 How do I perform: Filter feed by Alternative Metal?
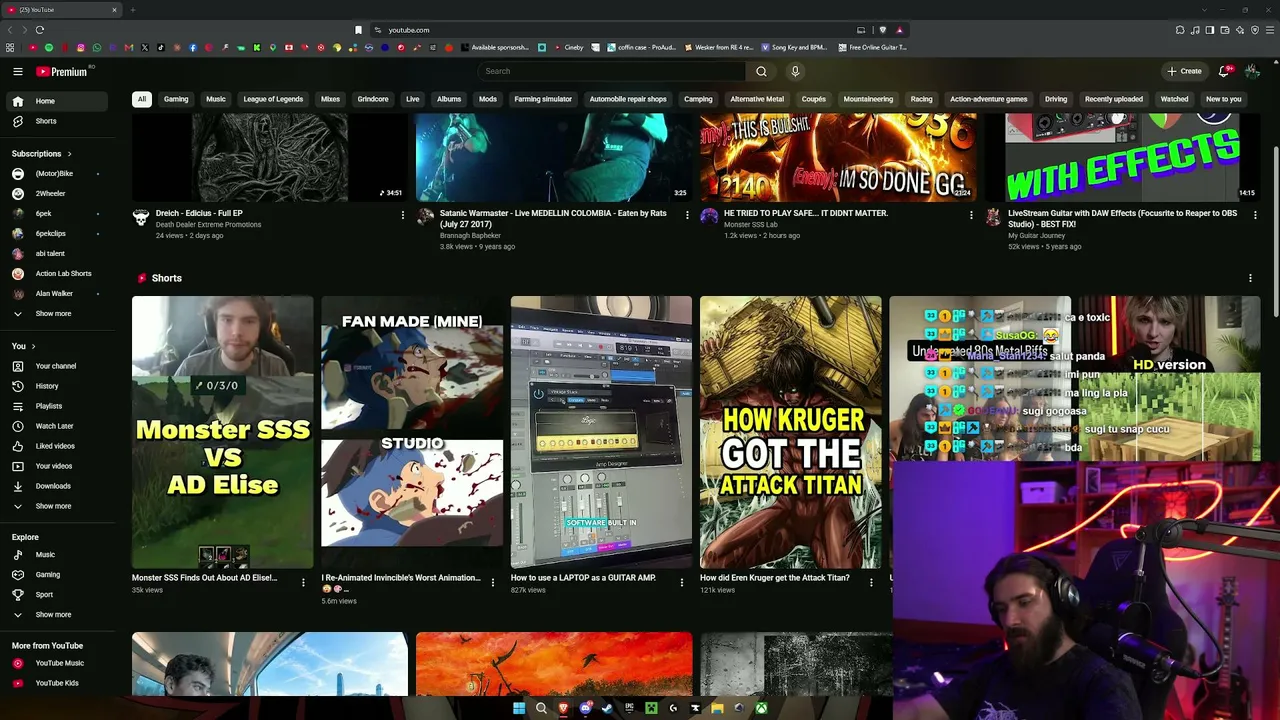point(757,99)
